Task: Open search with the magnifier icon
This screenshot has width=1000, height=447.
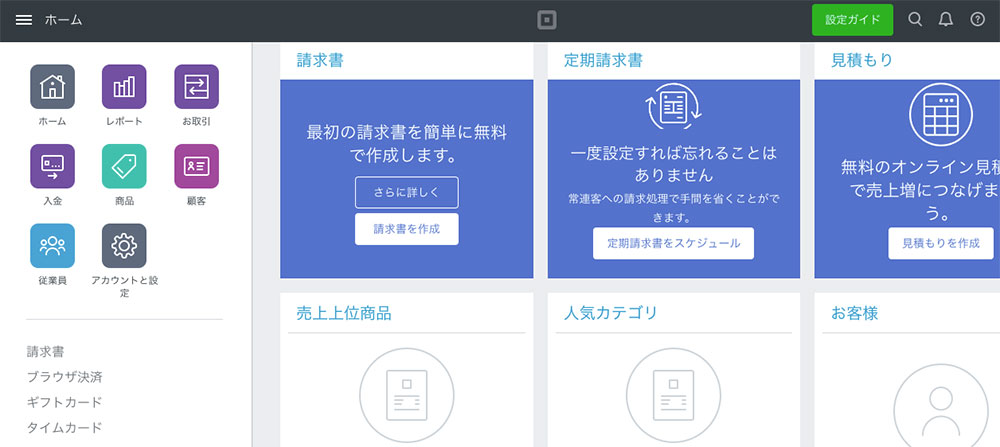Action: click(915, 20)
